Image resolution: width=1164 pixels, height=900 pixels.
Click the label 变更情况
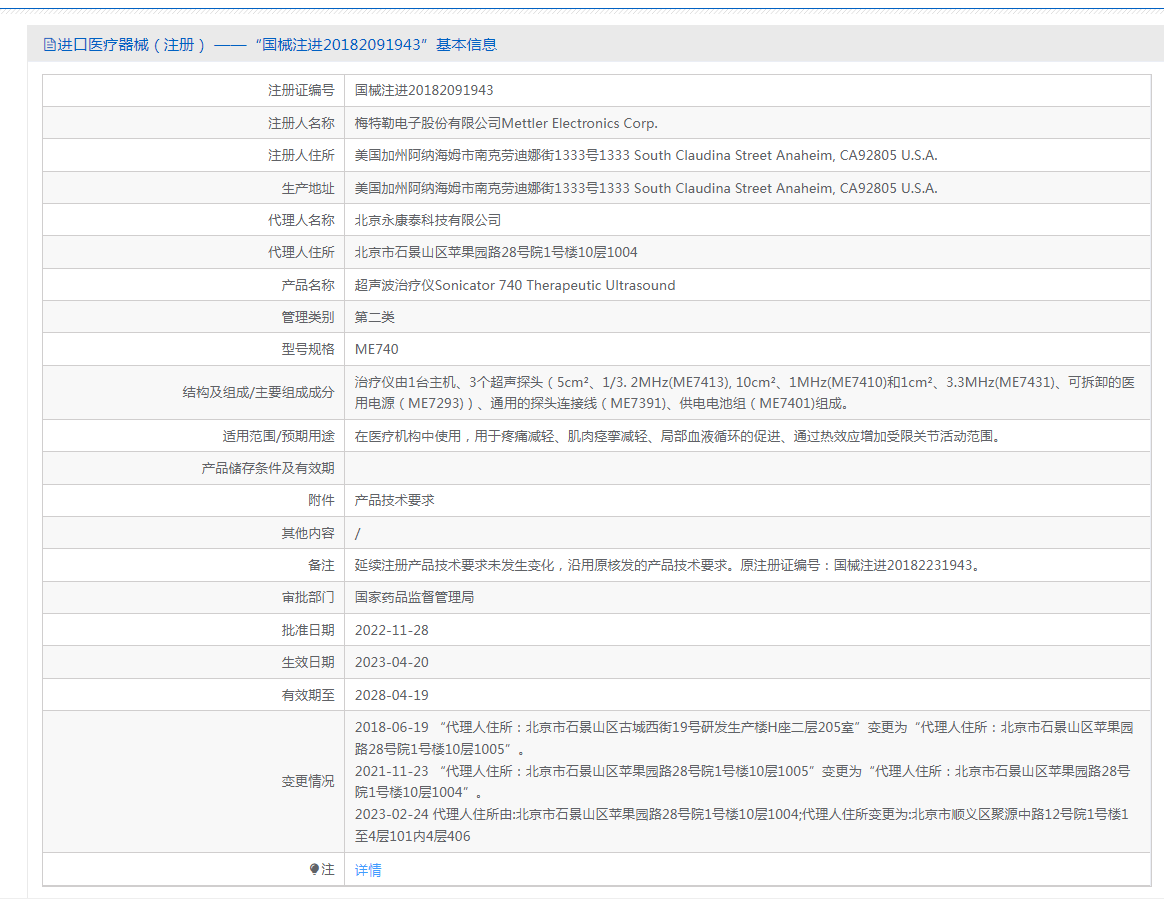[308, 781]
